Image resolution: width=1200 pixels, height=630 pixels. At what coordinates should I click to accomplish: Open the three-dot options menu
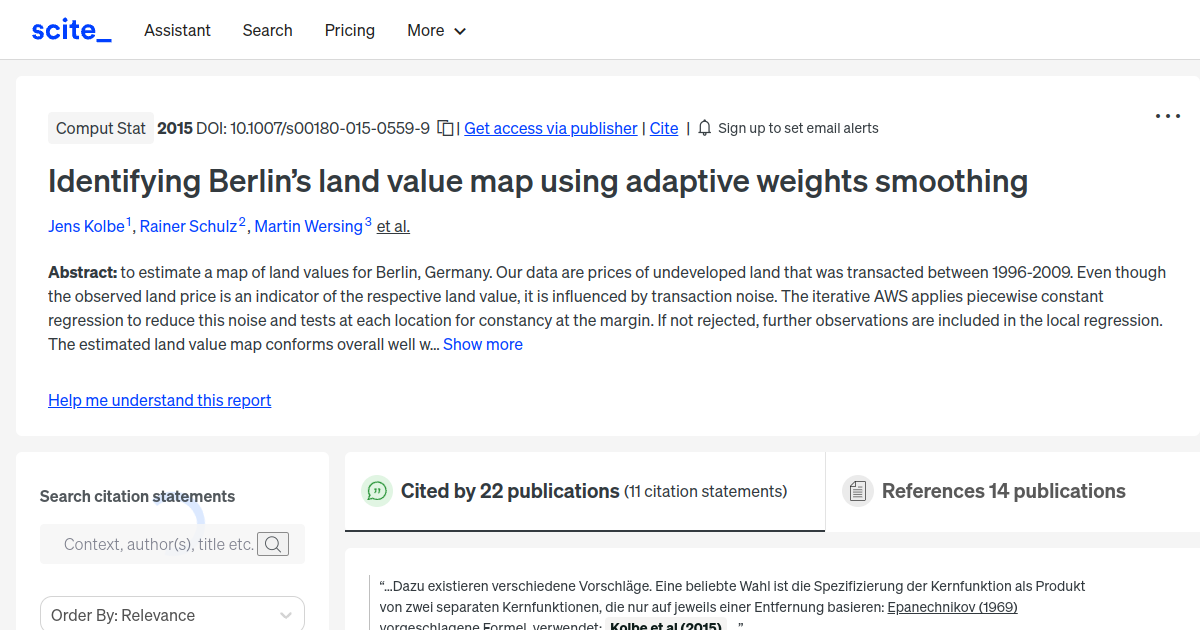1167,116
